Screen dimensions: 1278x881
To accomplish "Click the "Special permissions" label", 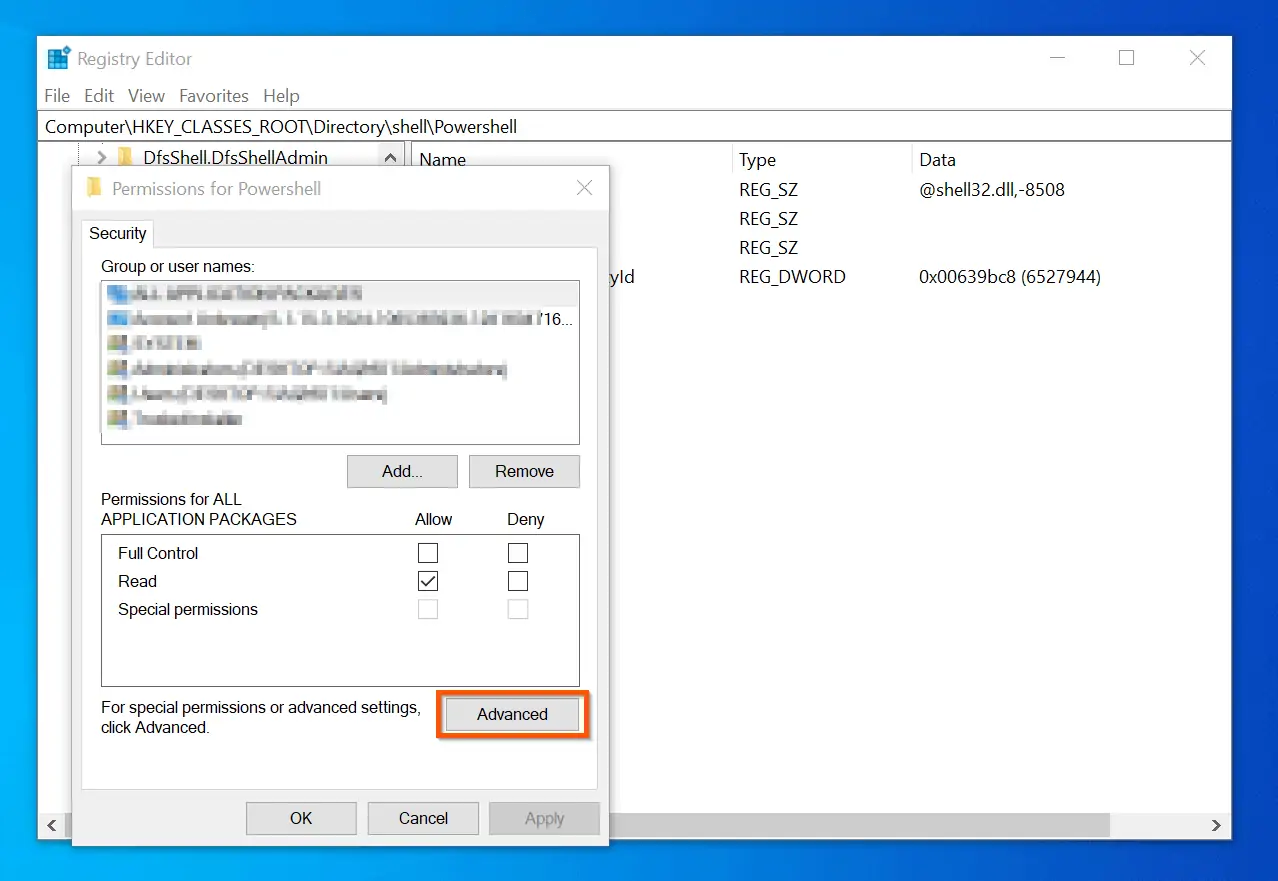I will 188,609.
